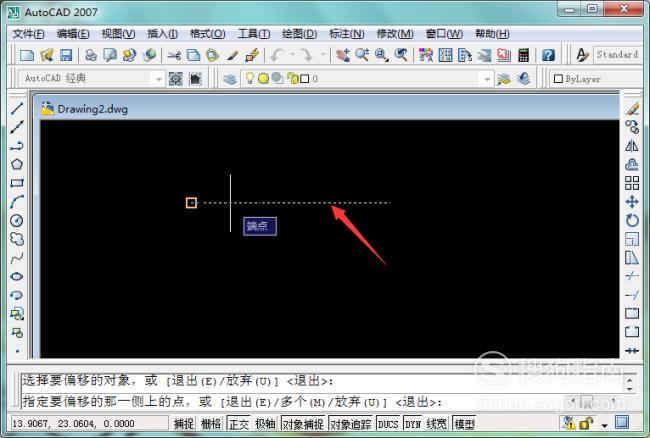This screenshot has height=438, width=650.
Task: Open status bar tray menu arrow
Action: click(604, 425)
